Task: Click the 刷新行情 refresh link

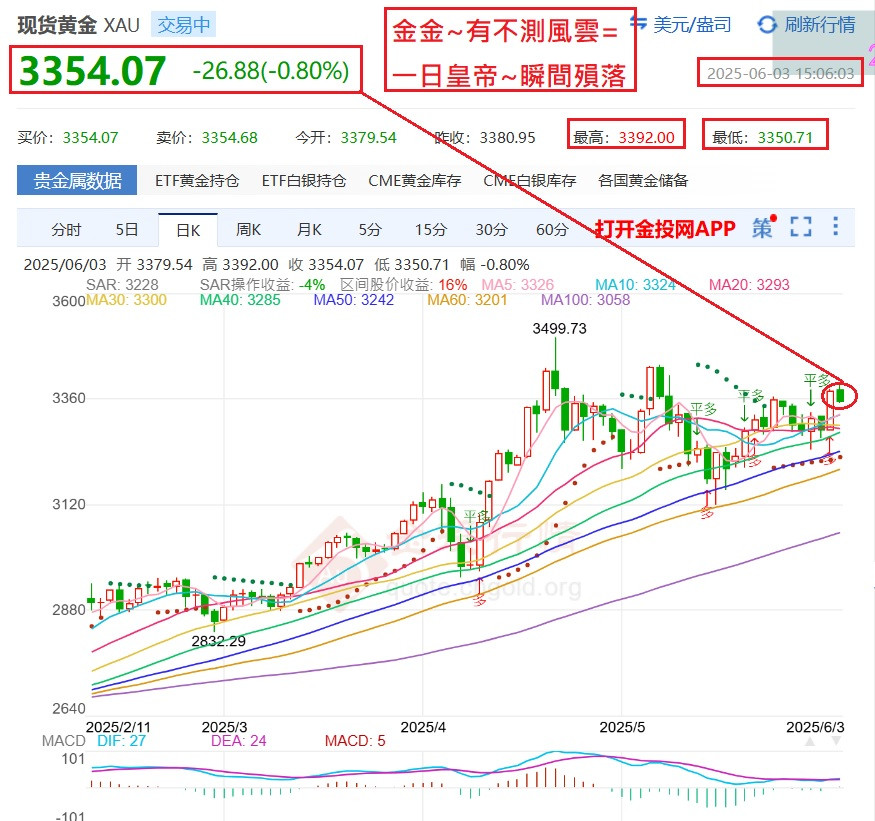Action: coord(820,25)
